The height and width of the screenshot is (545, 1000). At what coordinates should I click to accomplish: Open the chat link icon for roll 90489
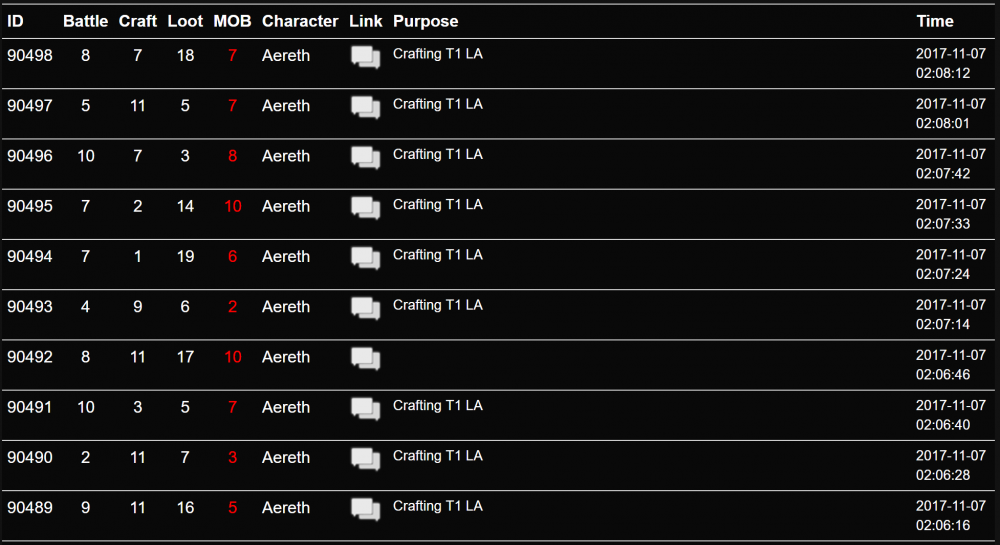click(x=365, y=510)
